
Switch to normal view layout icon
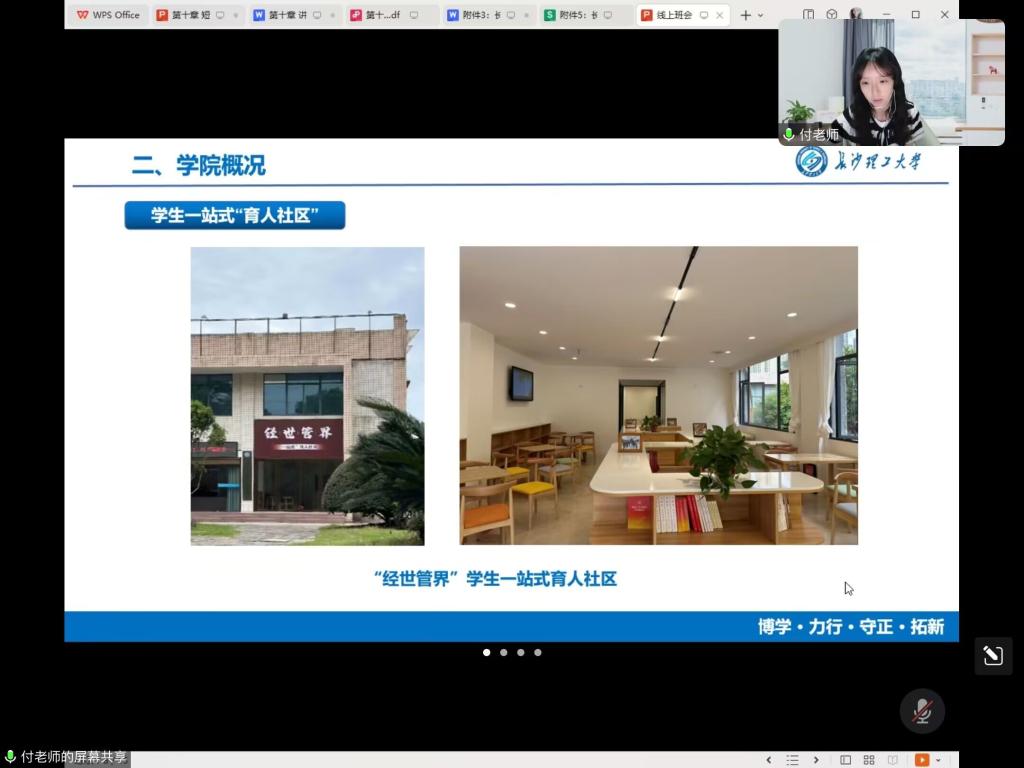coord(845,760)
